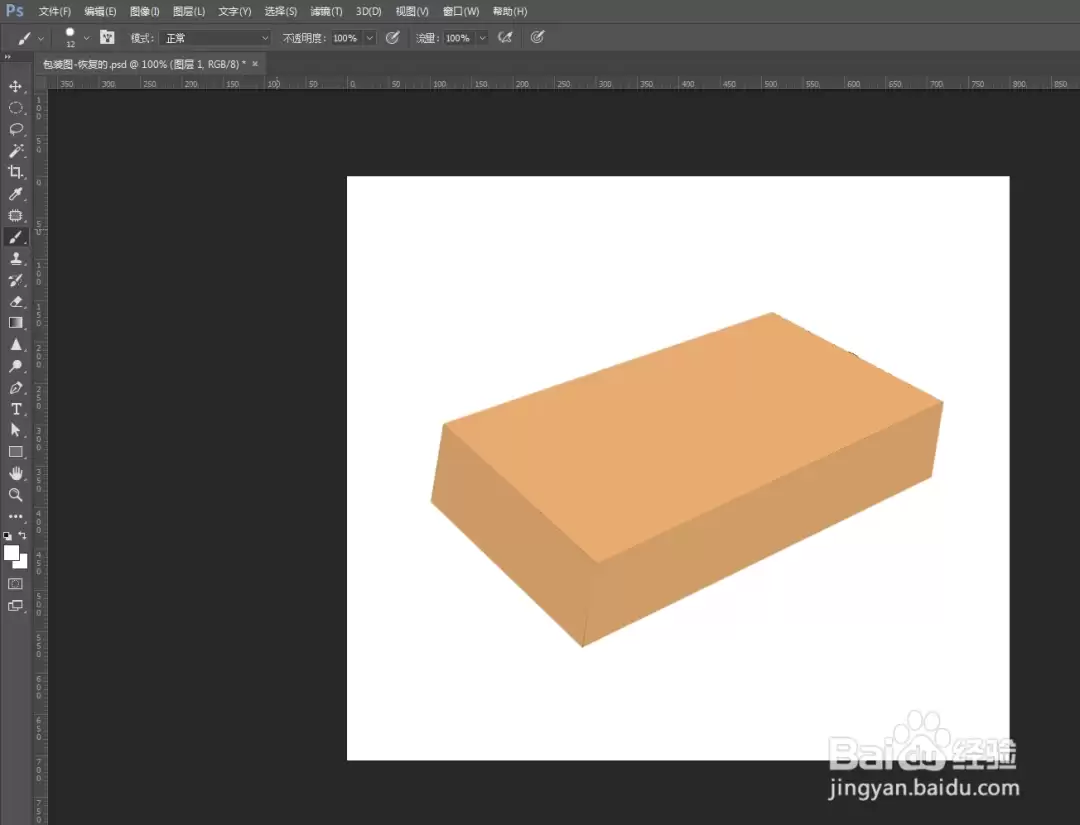Click the foreground color swatch
Screen dimensions: 1080x825
(11, 552)
